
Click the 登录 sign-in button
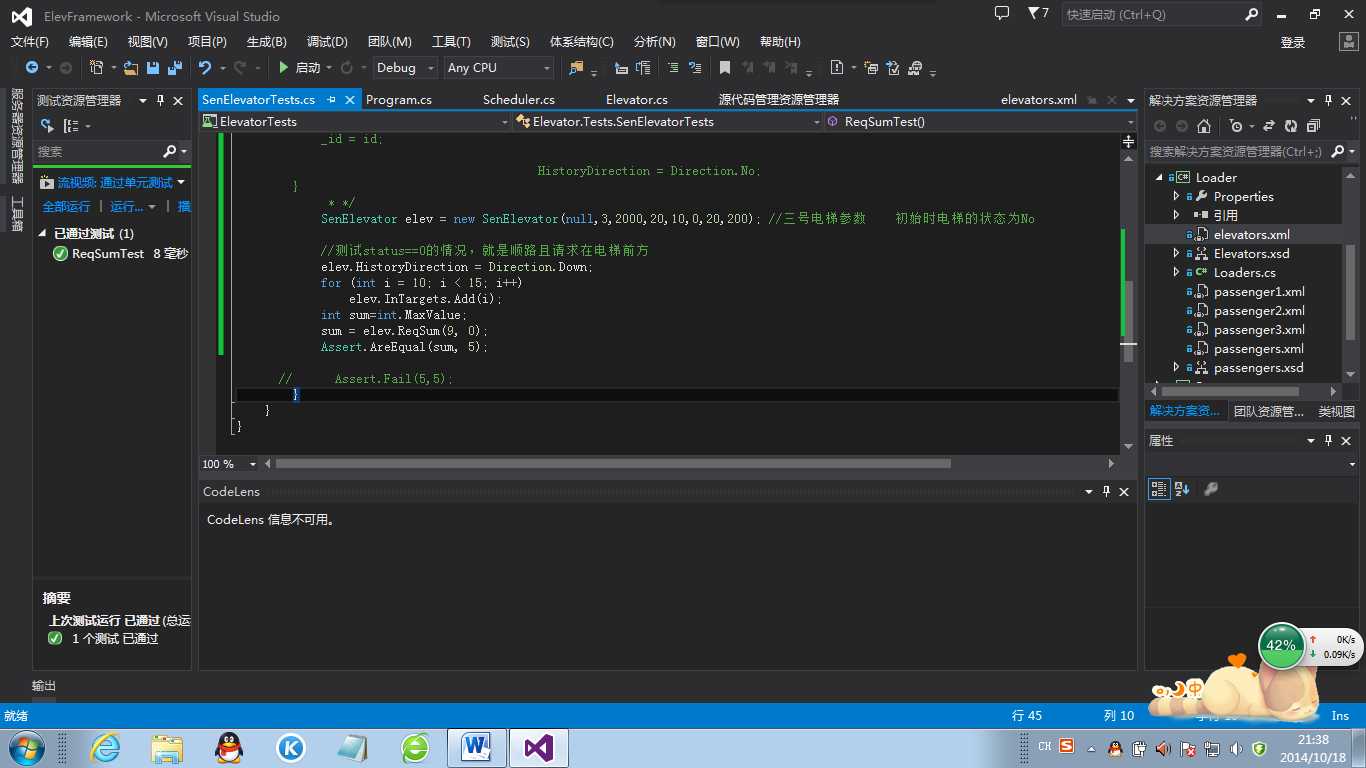click(x=1293, y=42)
